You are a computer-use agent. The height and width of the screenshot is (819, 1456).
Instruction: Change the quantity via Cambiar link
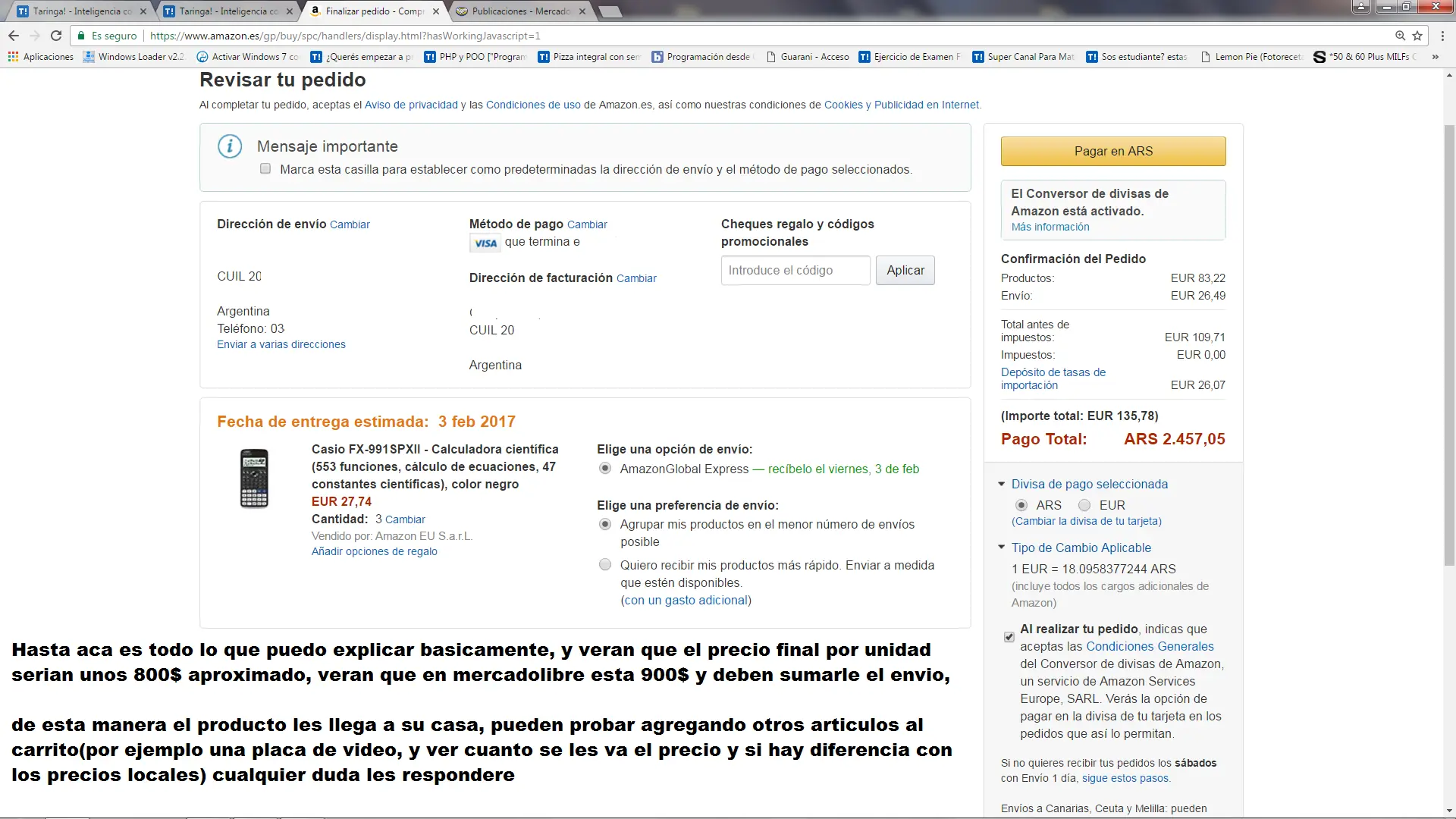point(405,519)
